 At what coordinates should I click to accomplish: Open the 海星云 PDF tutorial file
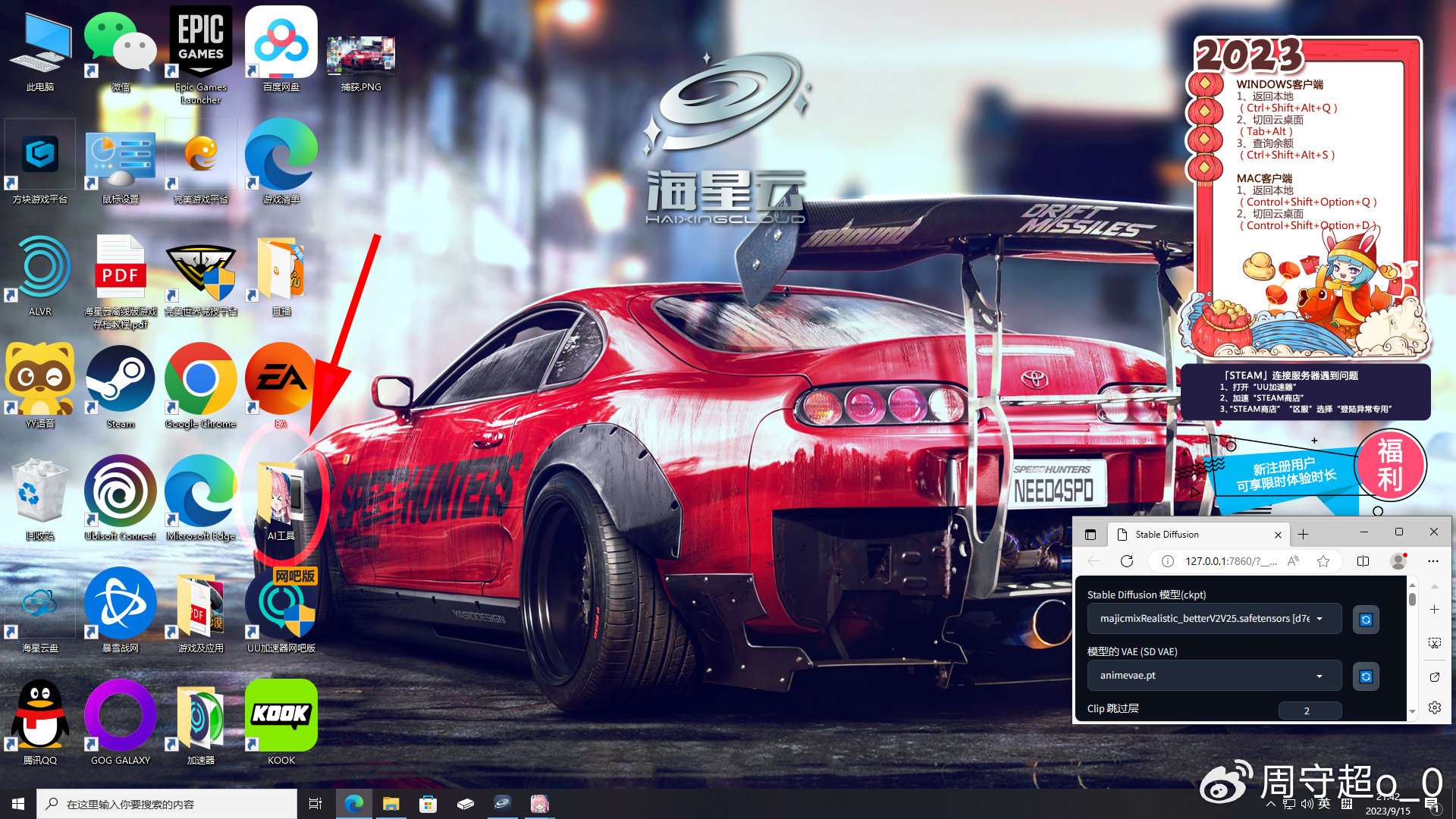pyautogui.click(x=121, y=281)
